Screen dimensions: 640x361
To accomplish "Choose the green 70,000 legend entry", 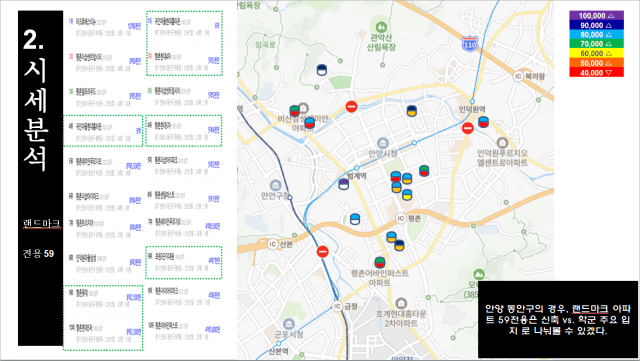I will click(x=596, y=44).
